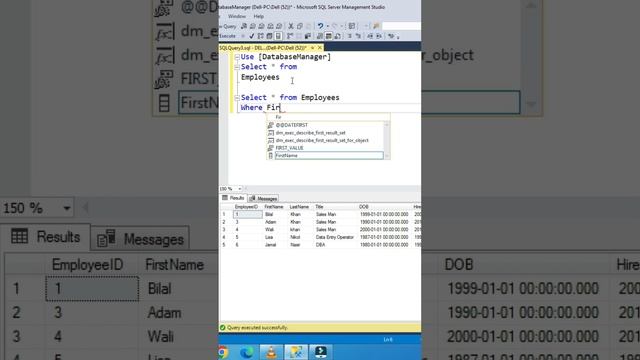Click the IntelliSense list scrollbar
The height and width of the screenshot is (360, 640).
tap(387, 140)
